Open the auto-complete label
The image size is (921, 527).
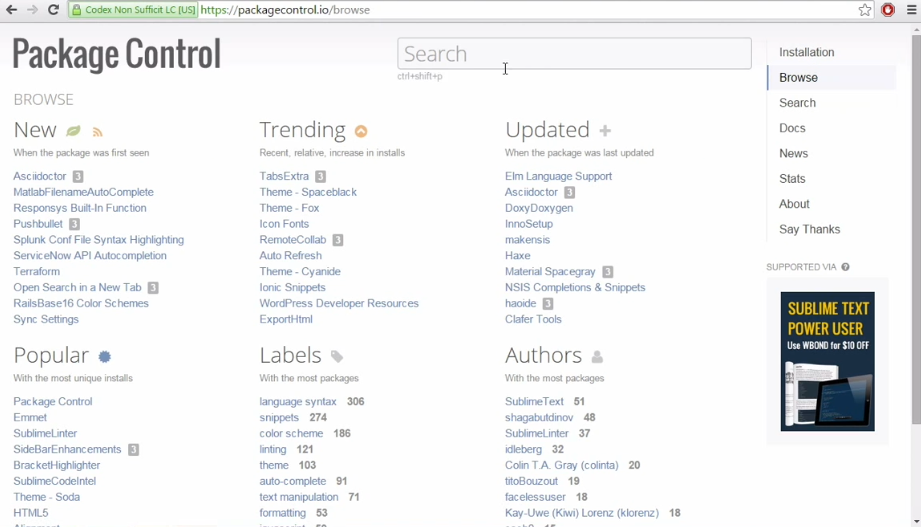pos(293,481)
